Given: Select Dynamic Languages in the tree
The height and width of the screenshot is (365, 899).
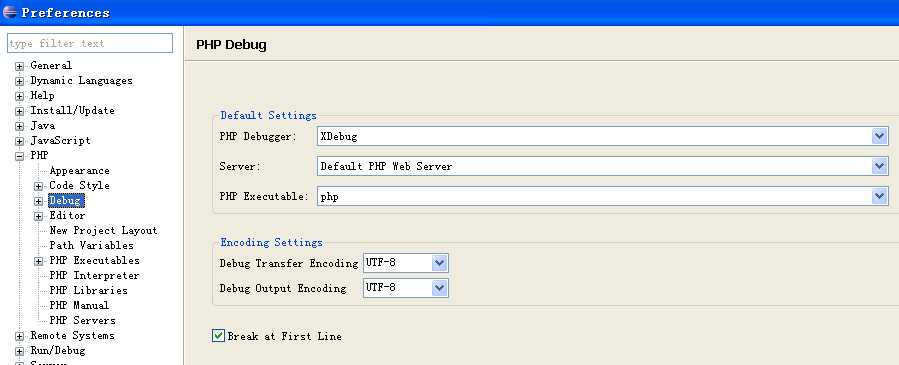Looking at the screenshot, I should click(x=81, y=80).
